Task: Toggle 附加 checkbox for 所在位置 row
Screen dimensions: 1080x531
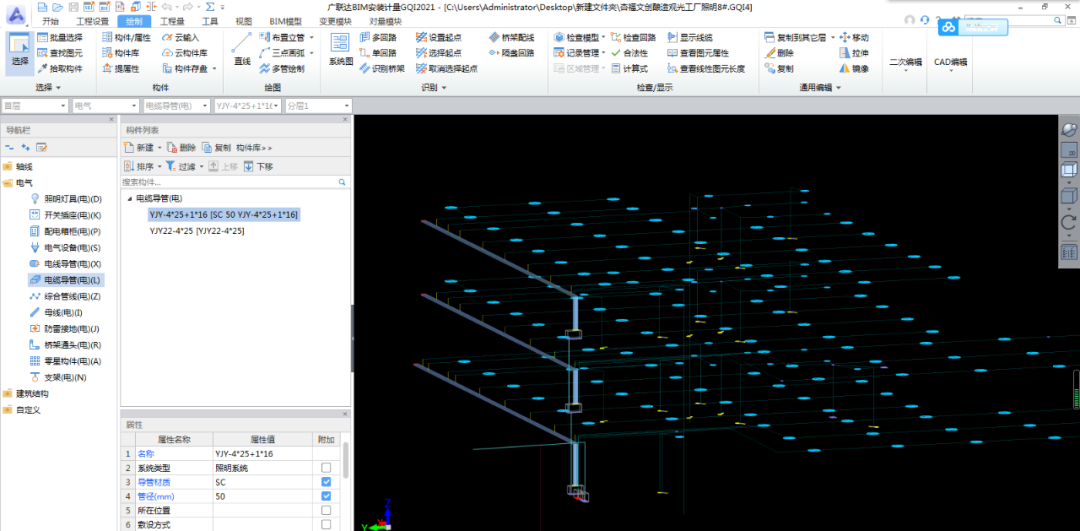Action: [326, 510]
